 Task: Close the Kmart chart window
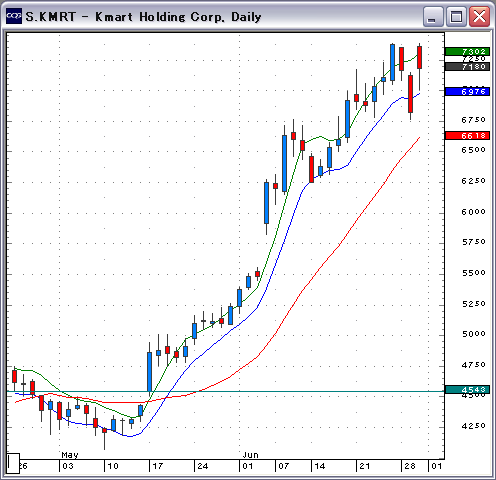coord(479,16)
